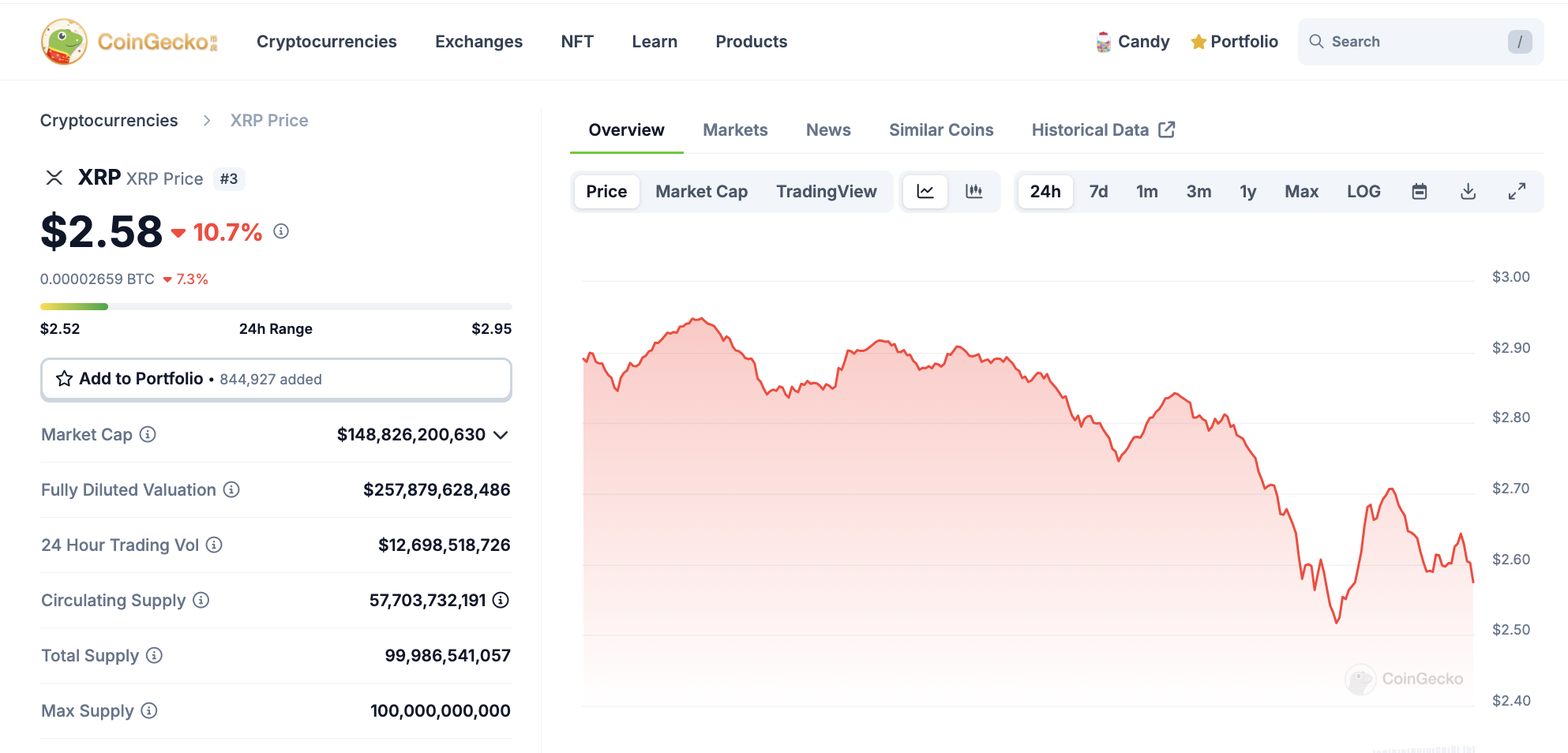Image resolution: width=1568 pixels, height=753 pixels.
Task: Open Total Supply info icon
Action: click(x=155, y=655)
